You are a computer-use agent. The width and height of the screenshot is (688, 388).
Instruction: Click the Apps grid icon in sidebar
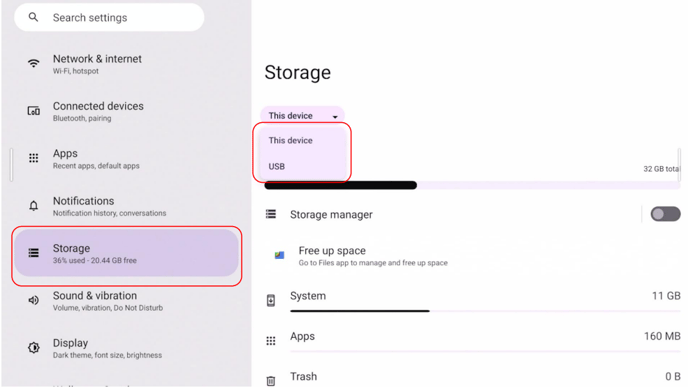click(x=33, y=158)
